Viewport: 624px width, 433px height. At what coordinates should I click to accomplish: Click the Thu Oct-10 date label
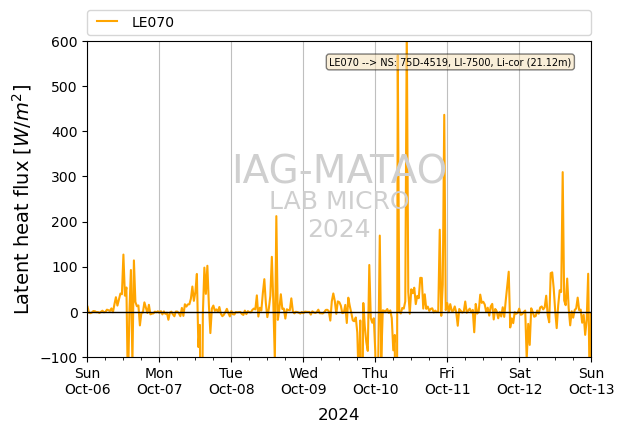click(375, 381)
